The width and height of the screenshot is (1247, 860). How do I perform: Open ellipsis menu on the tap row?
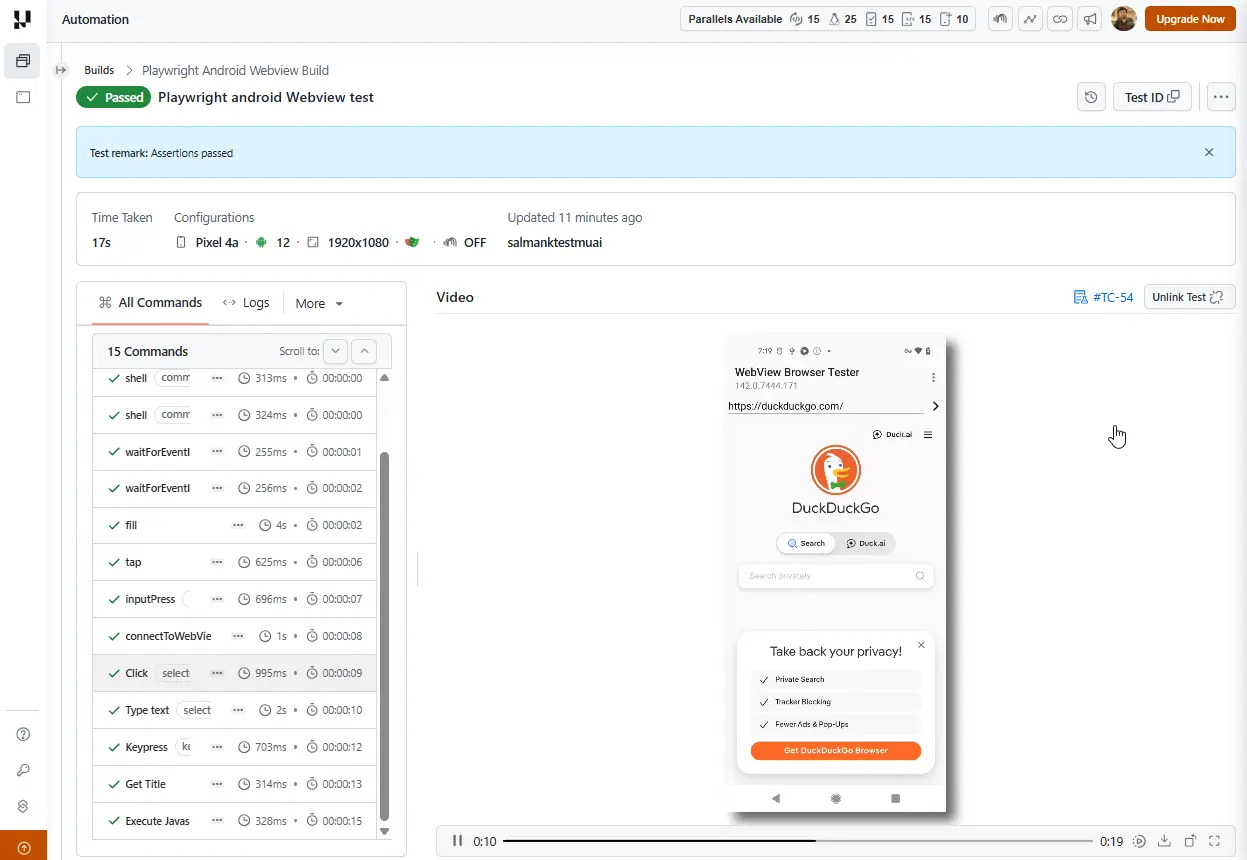pos(217,562)
